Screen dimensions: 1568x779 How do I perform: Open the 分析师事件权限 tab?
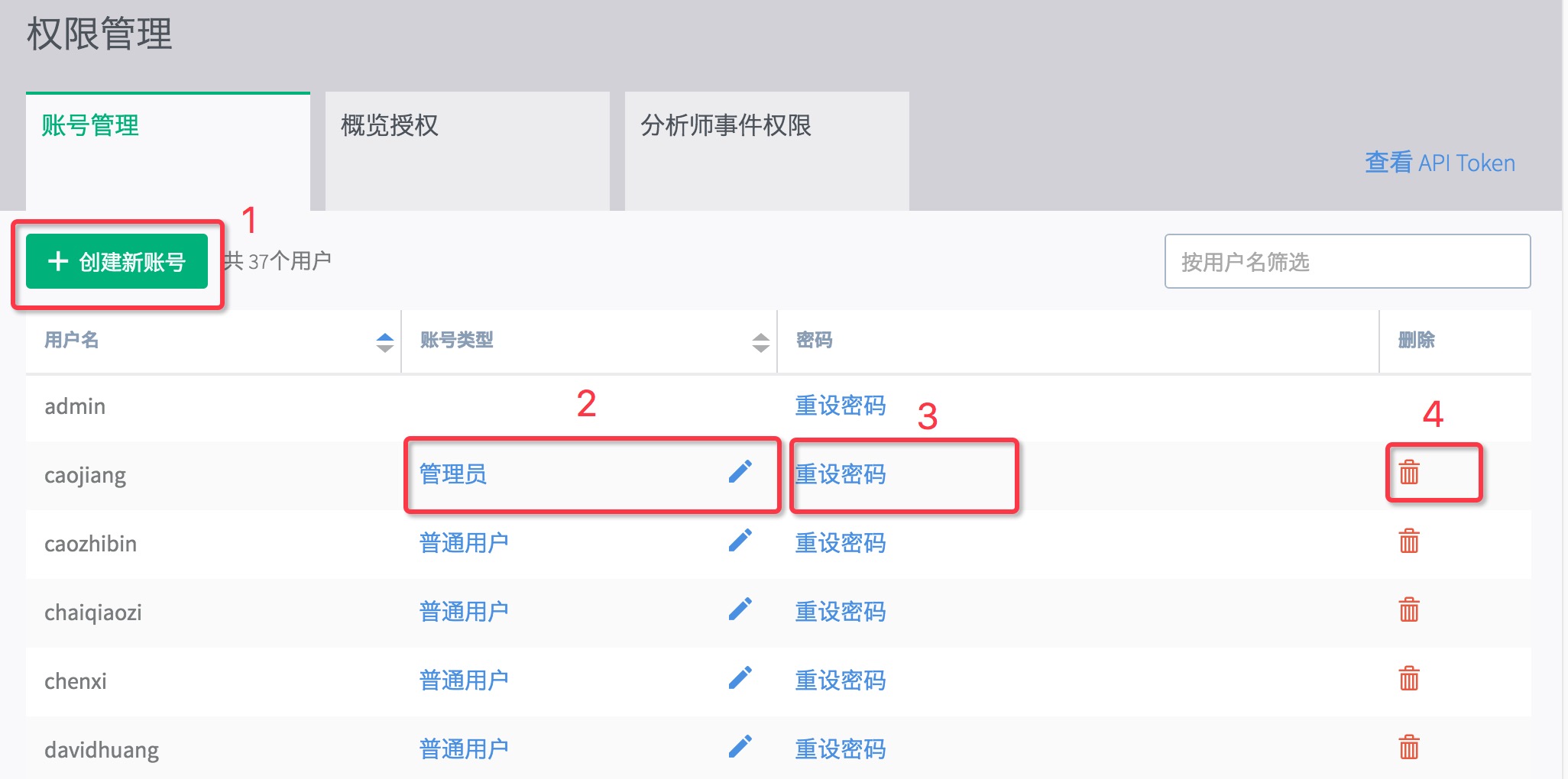point(766,151)
